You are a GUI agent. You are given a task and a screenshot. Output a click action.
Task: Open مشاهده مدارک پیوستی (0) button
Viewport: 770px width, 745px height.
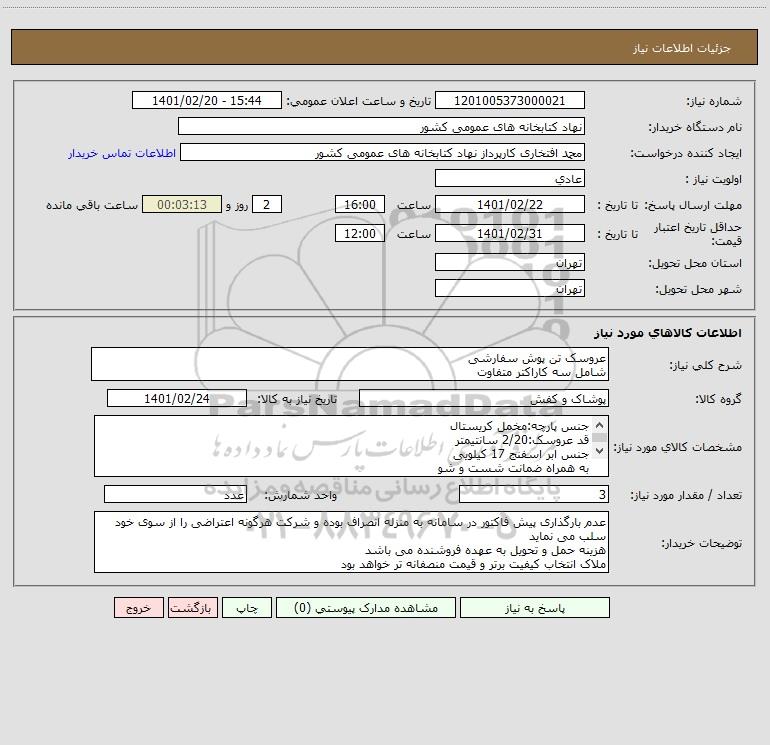(x=366, y=608)
